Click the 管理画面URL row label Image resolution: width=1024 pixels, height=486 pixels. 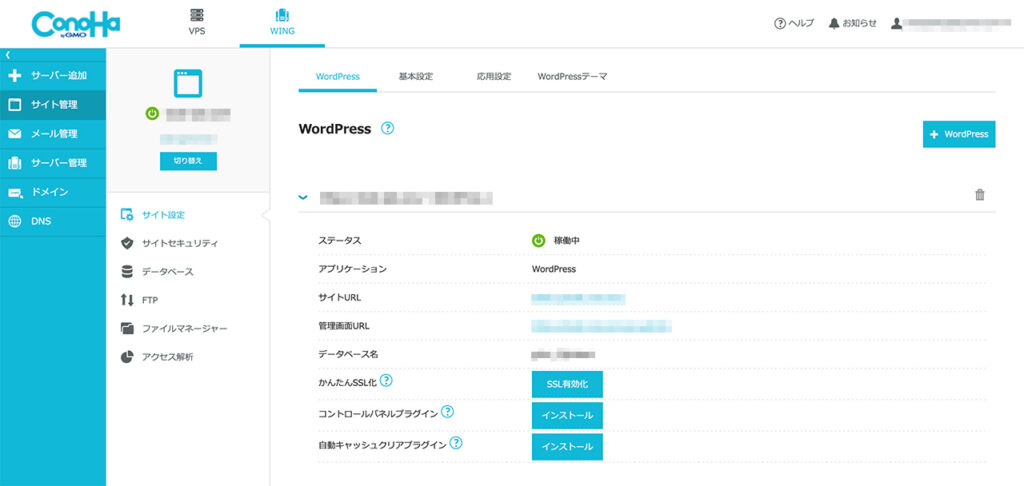[x=344, y=325]
